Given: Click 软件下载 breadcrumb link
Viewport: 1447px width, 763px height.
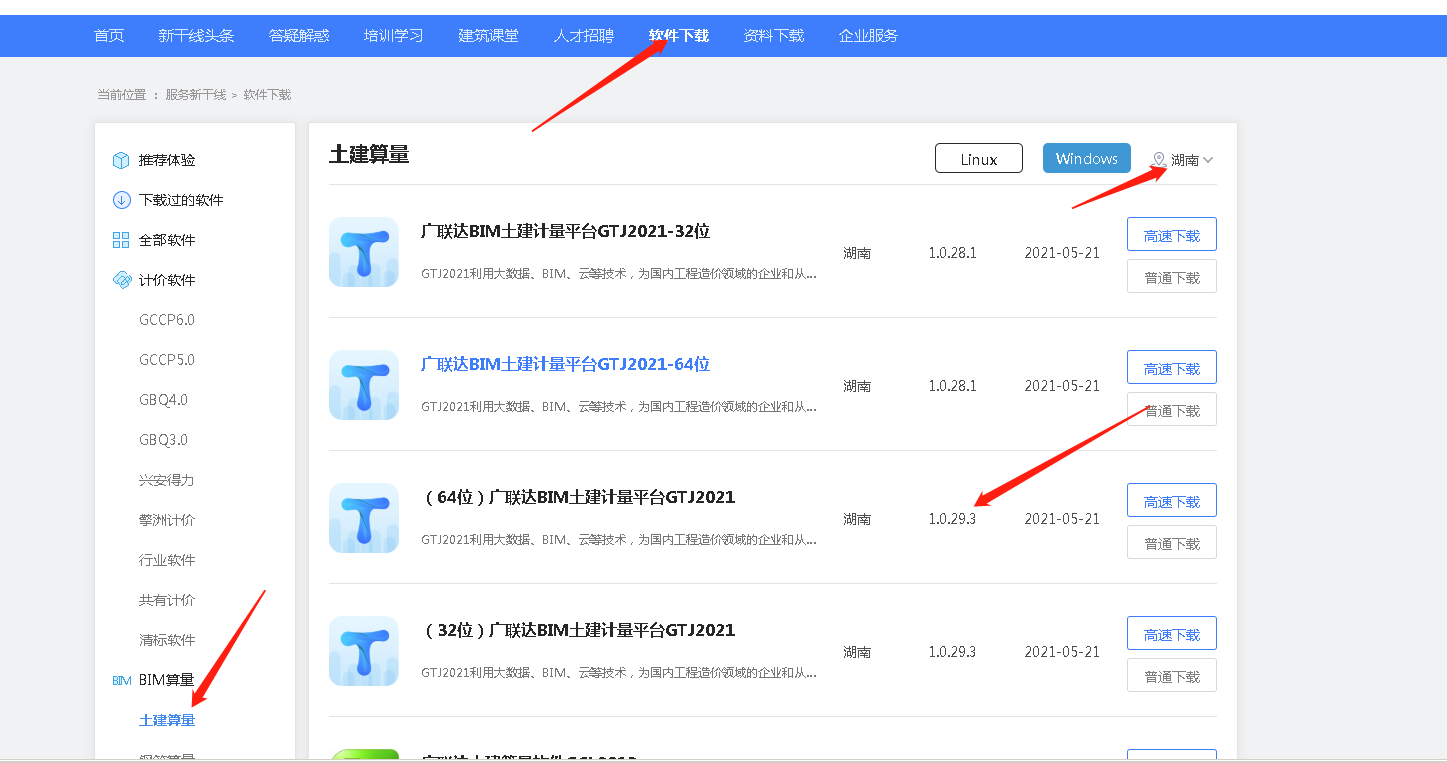Looking at the screenshot, I should (x=267, y=95).
